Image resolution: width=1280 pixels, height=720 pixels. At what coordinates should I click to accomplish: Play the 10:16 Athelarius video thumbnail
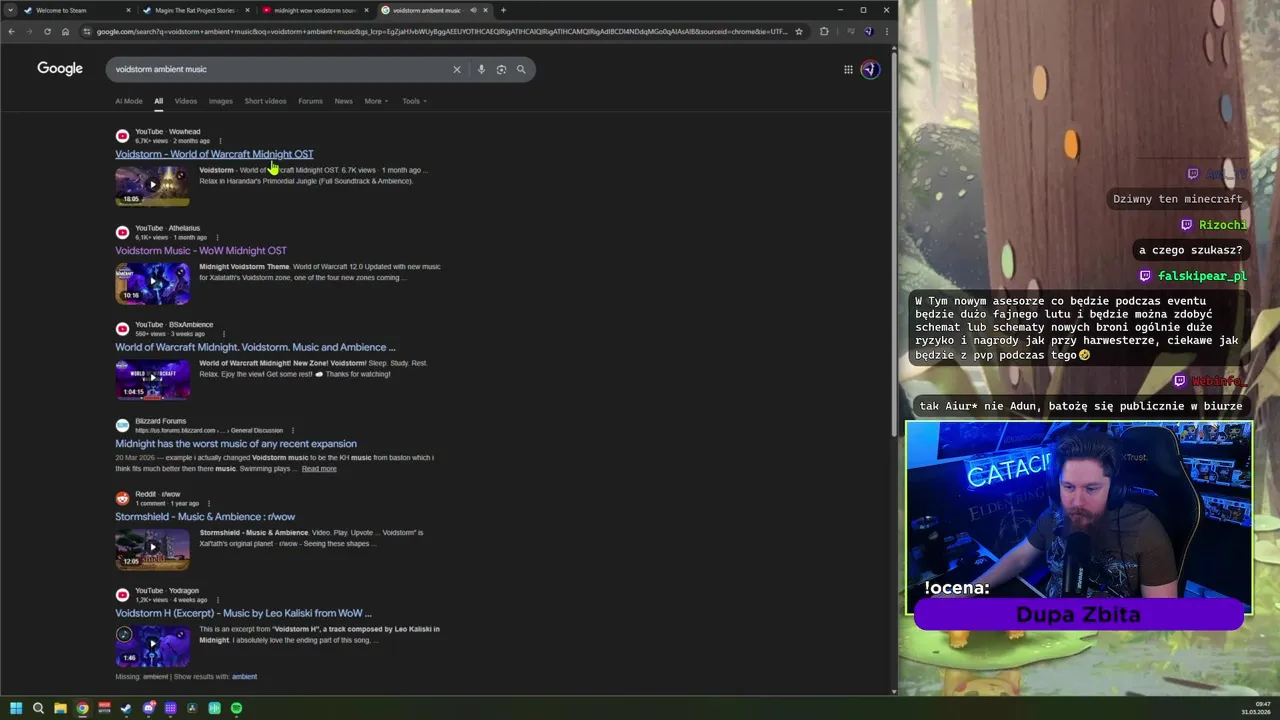152,282
